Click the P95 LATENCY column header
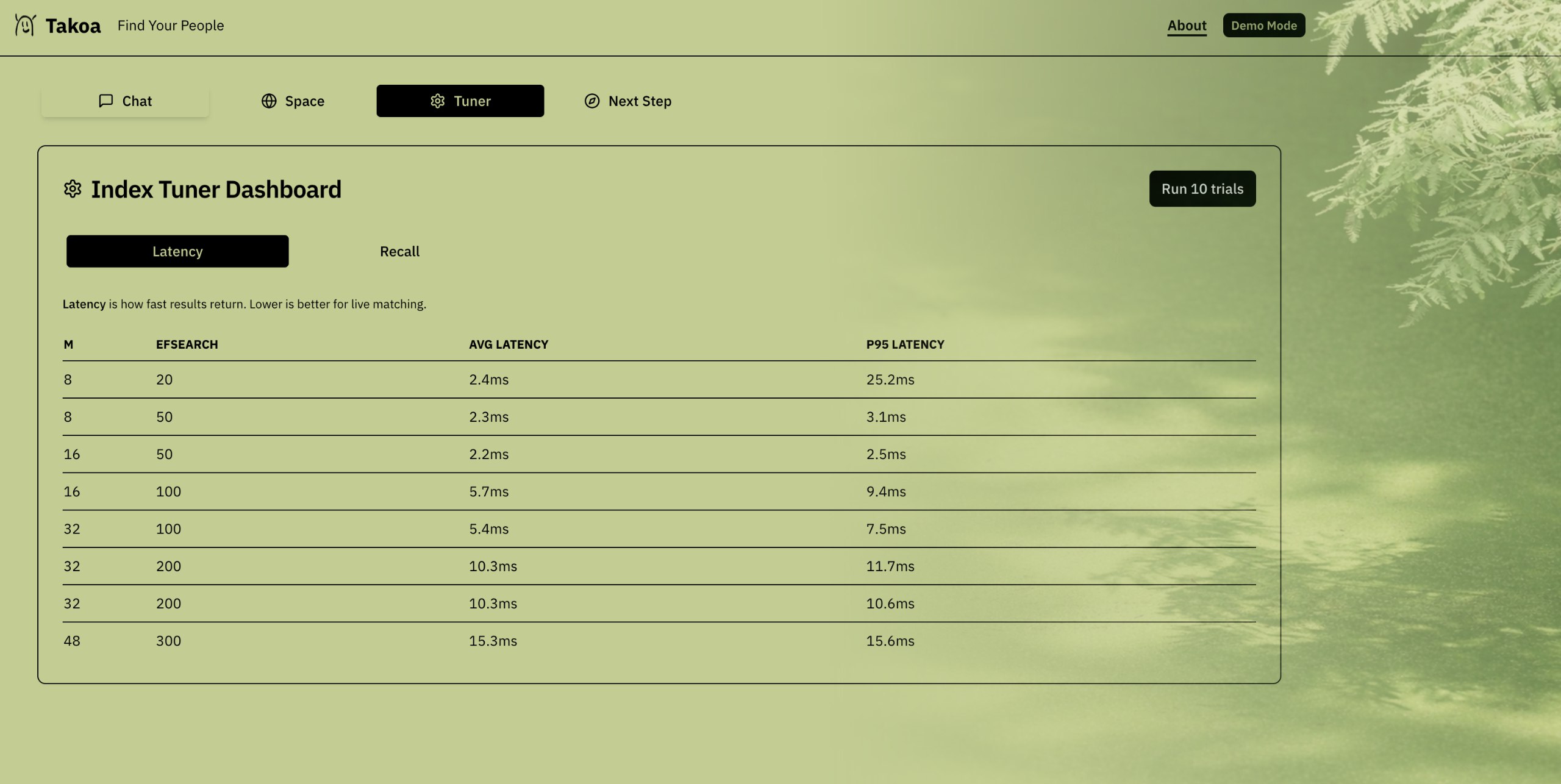 (905, 344)
